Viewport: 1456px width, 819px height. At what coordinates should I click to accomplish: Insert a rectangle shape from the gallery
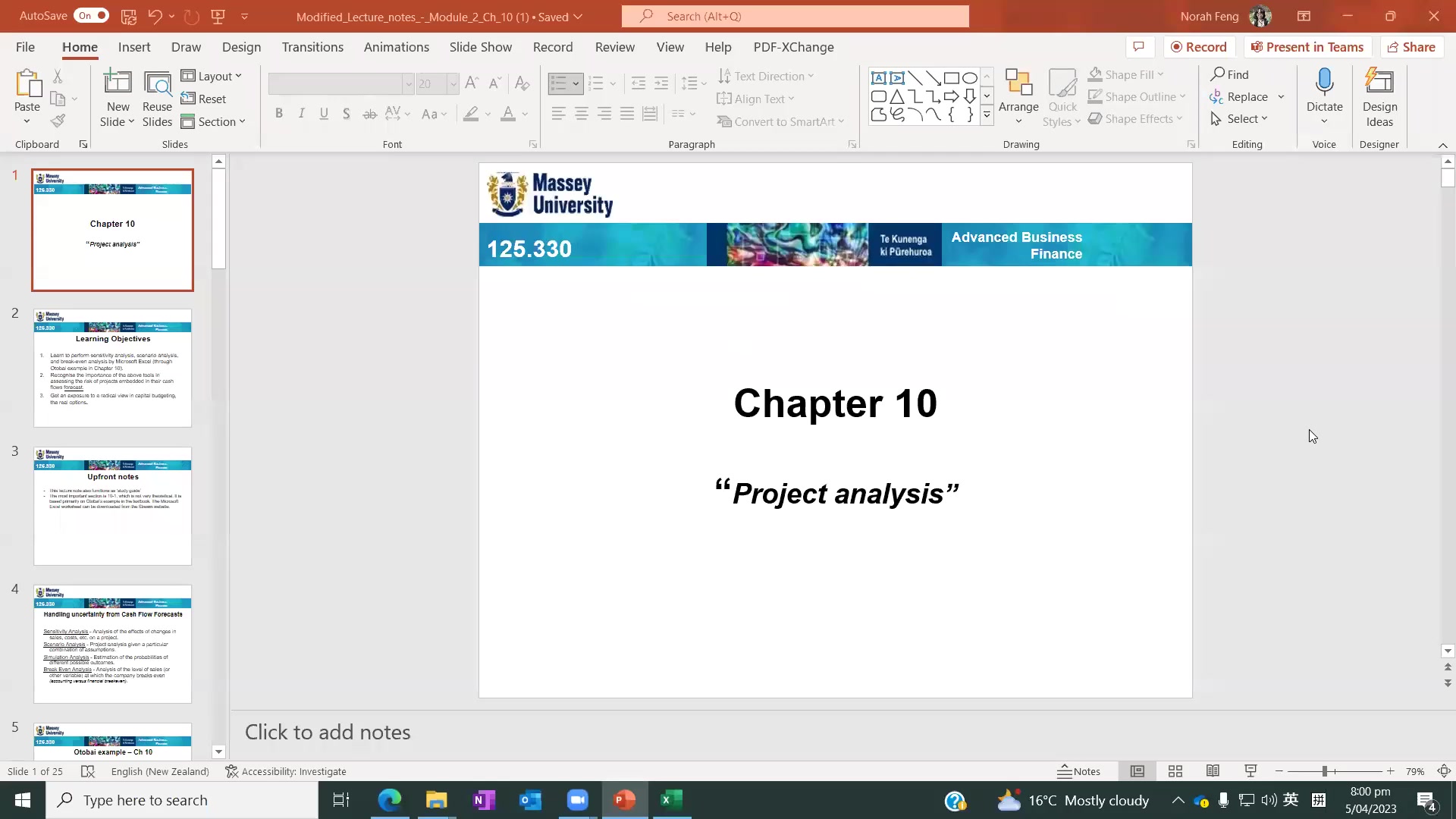coord(952,77)
